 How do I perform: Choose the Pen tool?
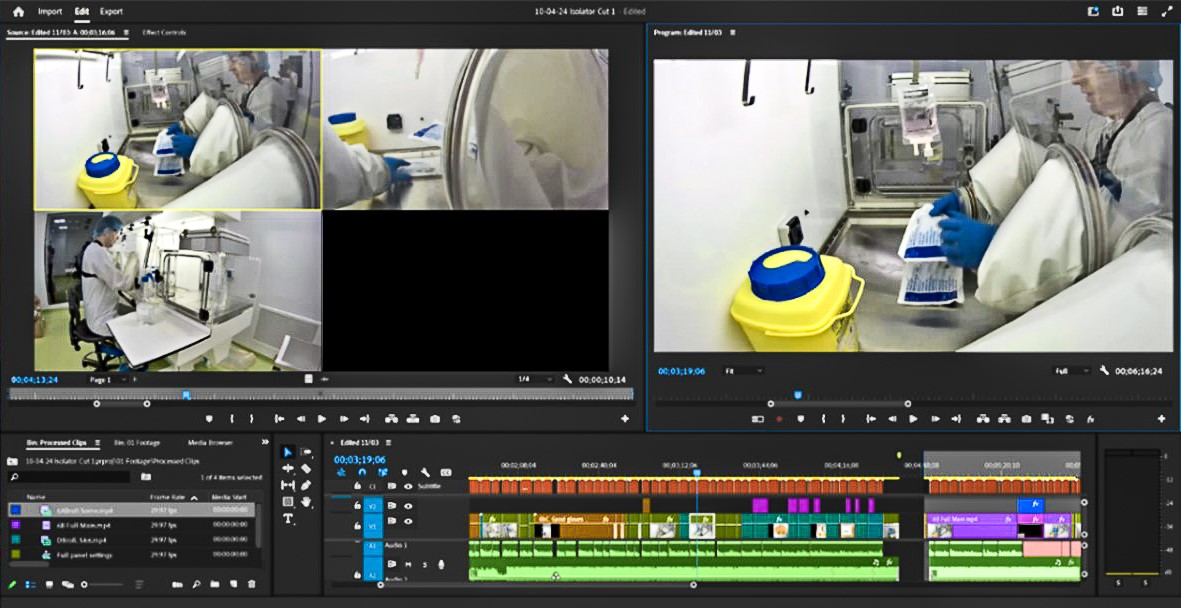pos(306,485)
